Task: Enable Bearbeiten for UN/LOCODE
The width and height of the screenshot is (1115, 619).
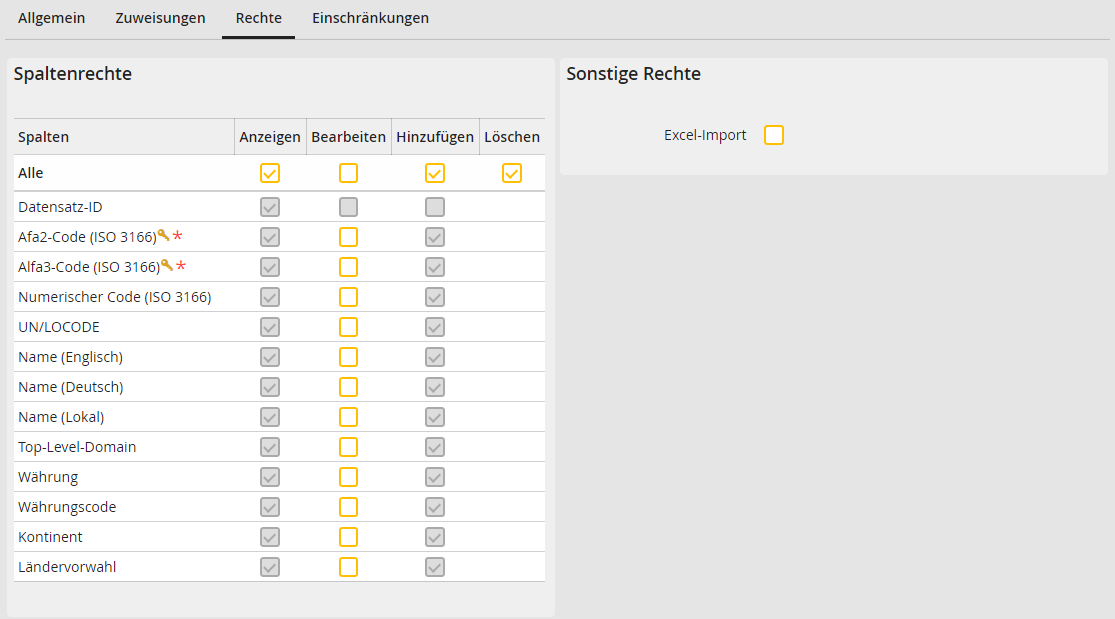Action: pos(348,326)
